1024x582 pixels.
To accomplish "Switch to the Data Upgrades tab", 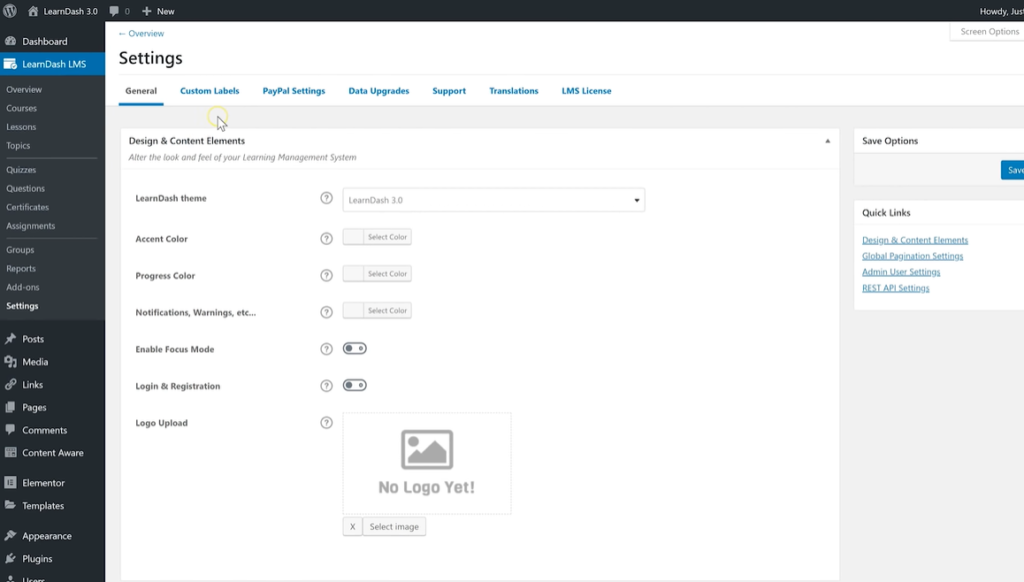I will pyautogui.click(x=379, y=91).
